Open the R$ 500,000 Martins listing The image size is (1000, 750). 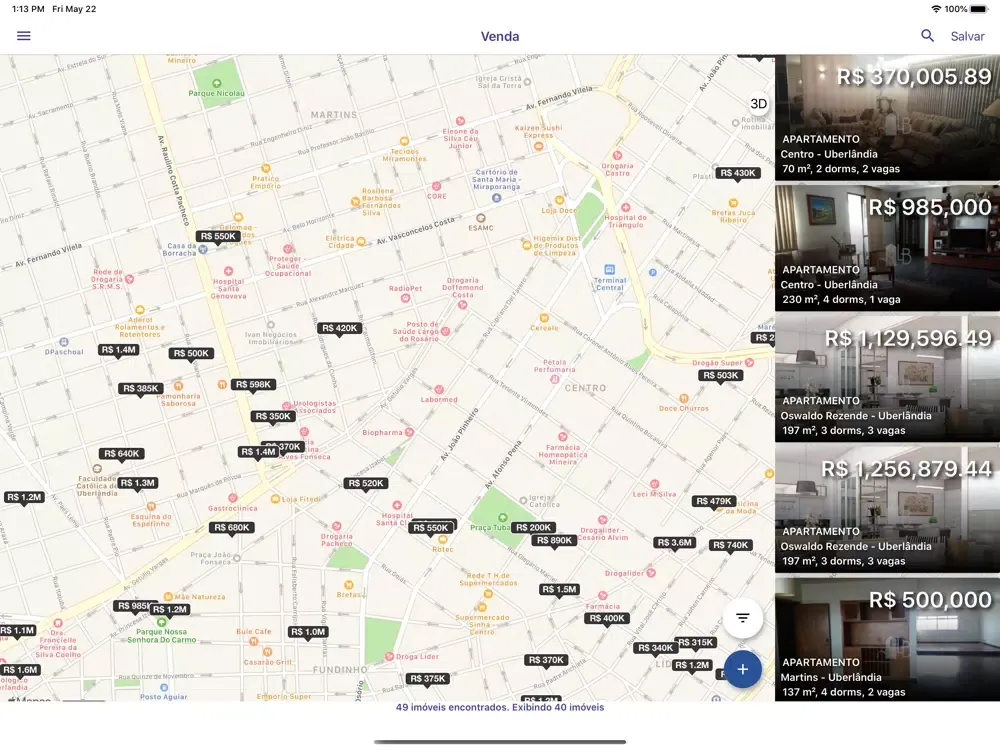887,640
